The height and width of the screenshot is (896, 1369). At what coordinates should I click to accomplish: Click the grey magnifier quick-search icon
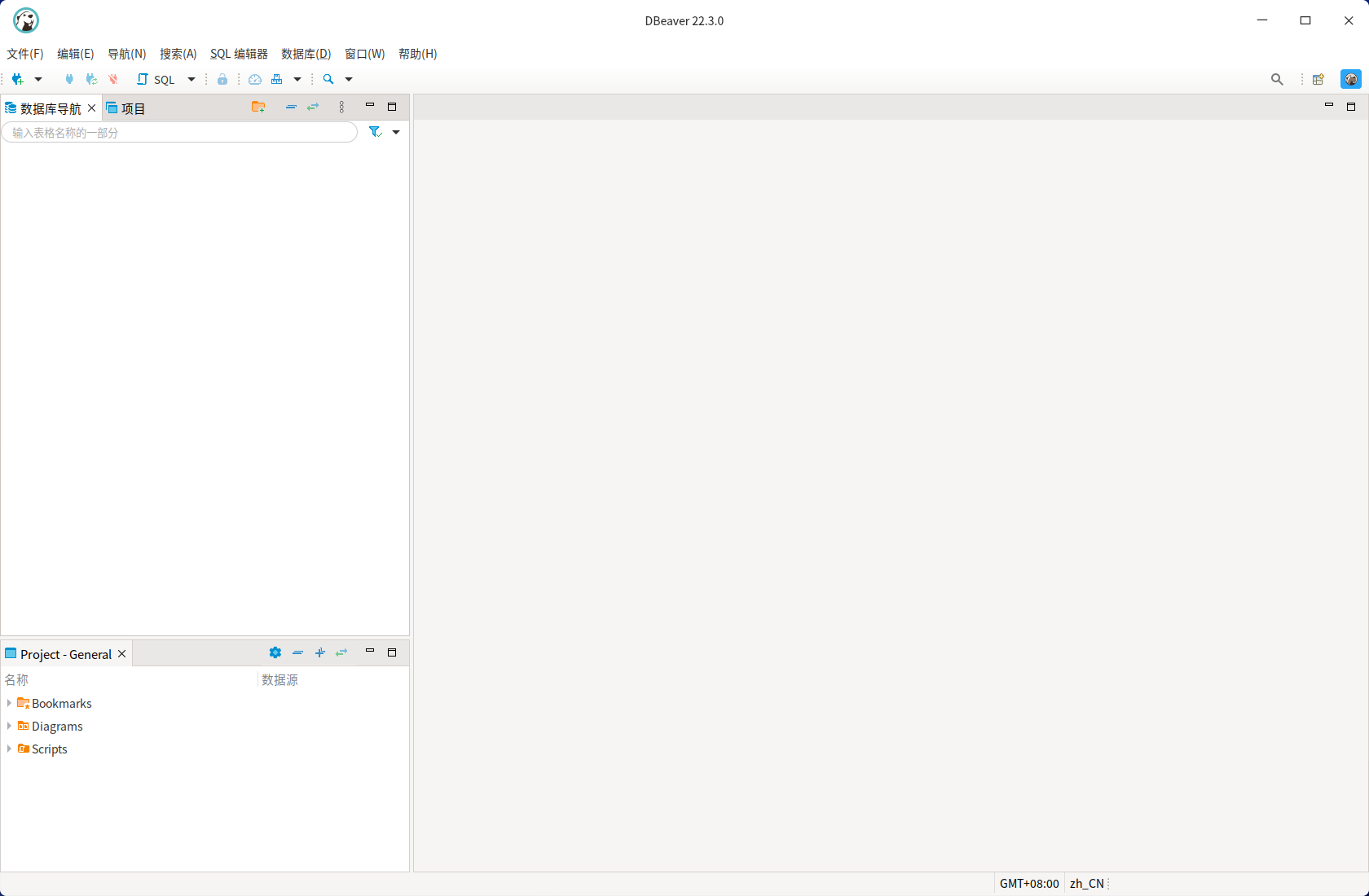click(1277, 79)
